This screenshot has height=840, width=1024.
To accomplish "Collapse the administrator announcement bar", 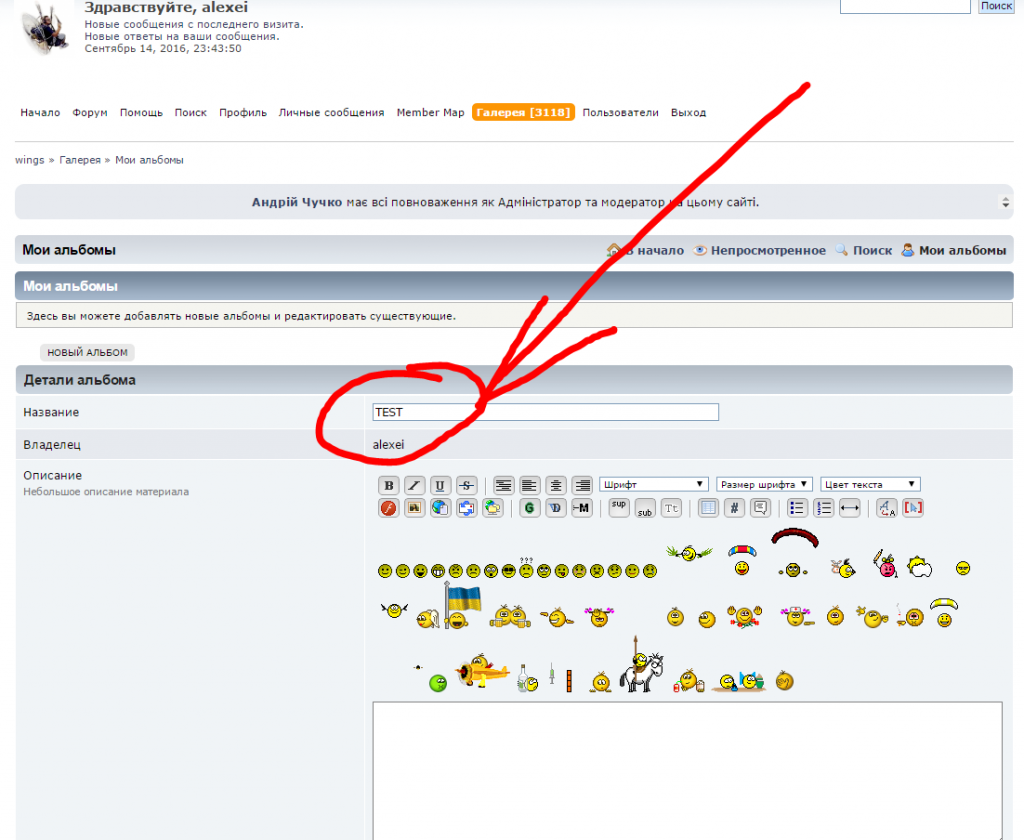I will click(1005, 202).
